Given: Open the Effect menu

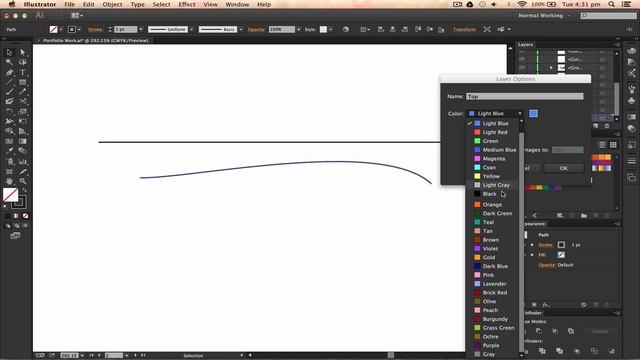Looking at the screenshot, I should (x=187, y=4).
